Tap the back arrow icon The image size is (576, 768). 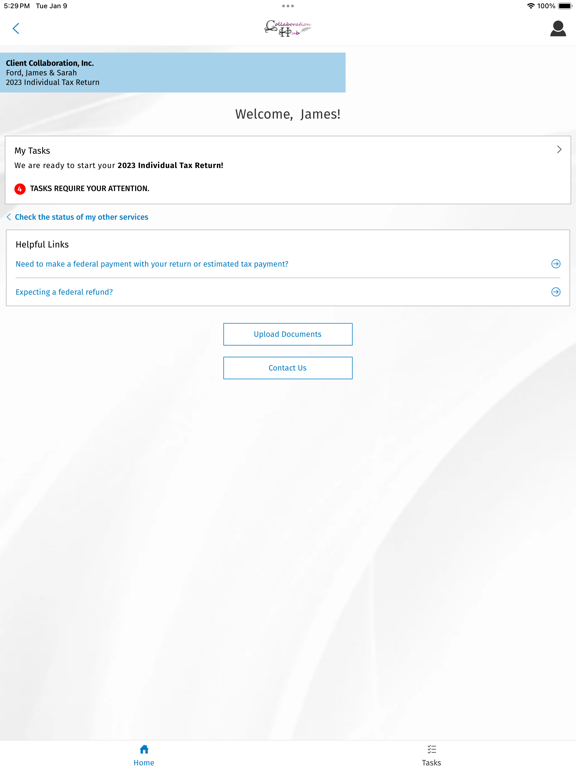coord(16,28)
